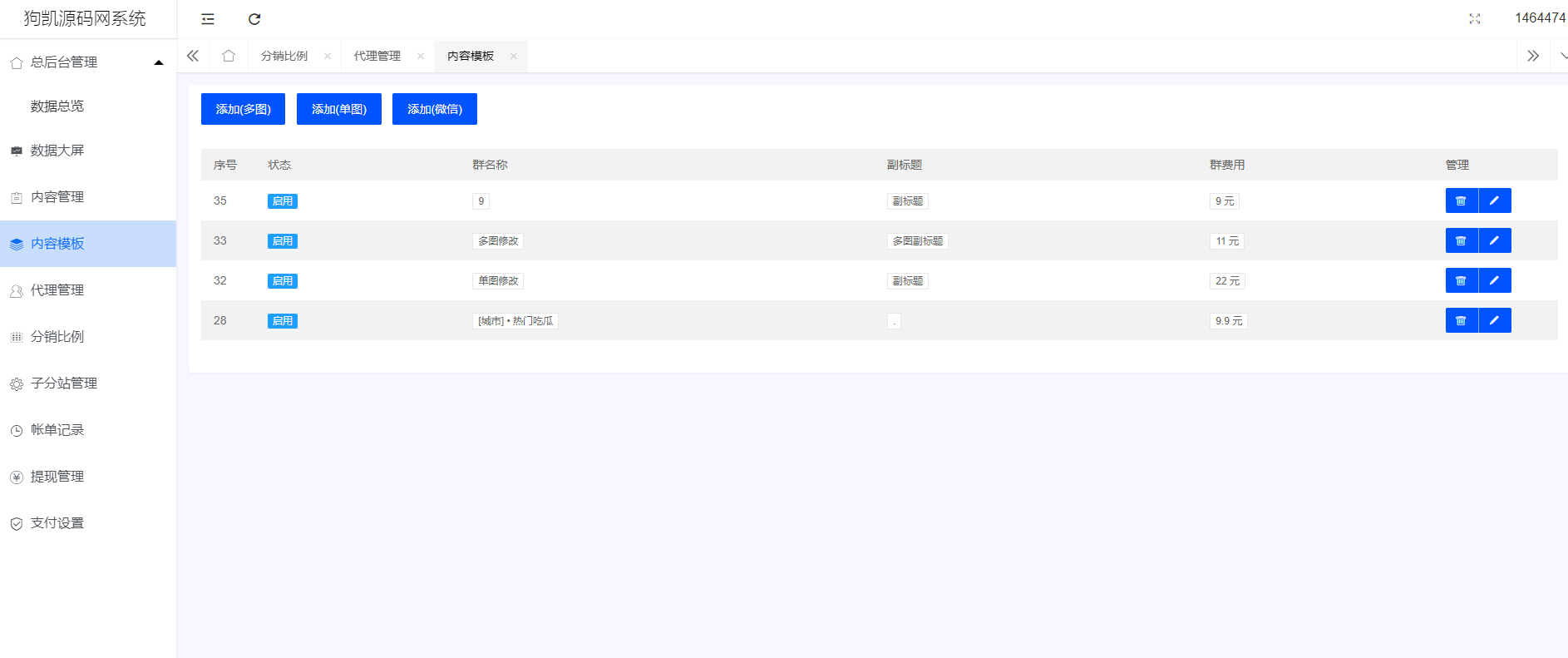Click the 添加(微信) button
The width and height of the screenshot is (1568, 658).
[434, 109]
